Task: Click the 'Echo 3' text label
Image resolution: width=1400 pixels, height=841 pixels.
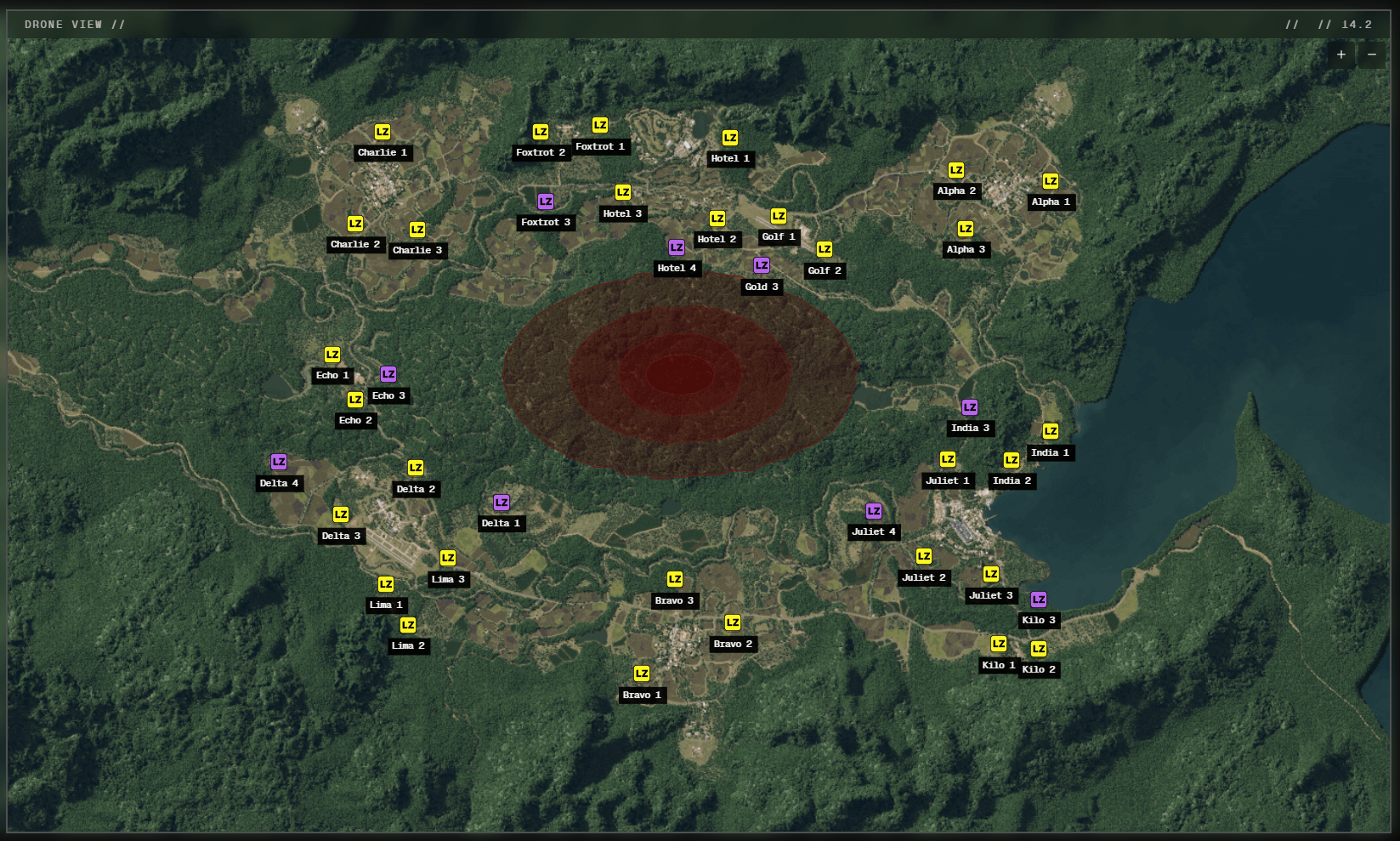Action: pyautogui.click(x=388, y=396)
